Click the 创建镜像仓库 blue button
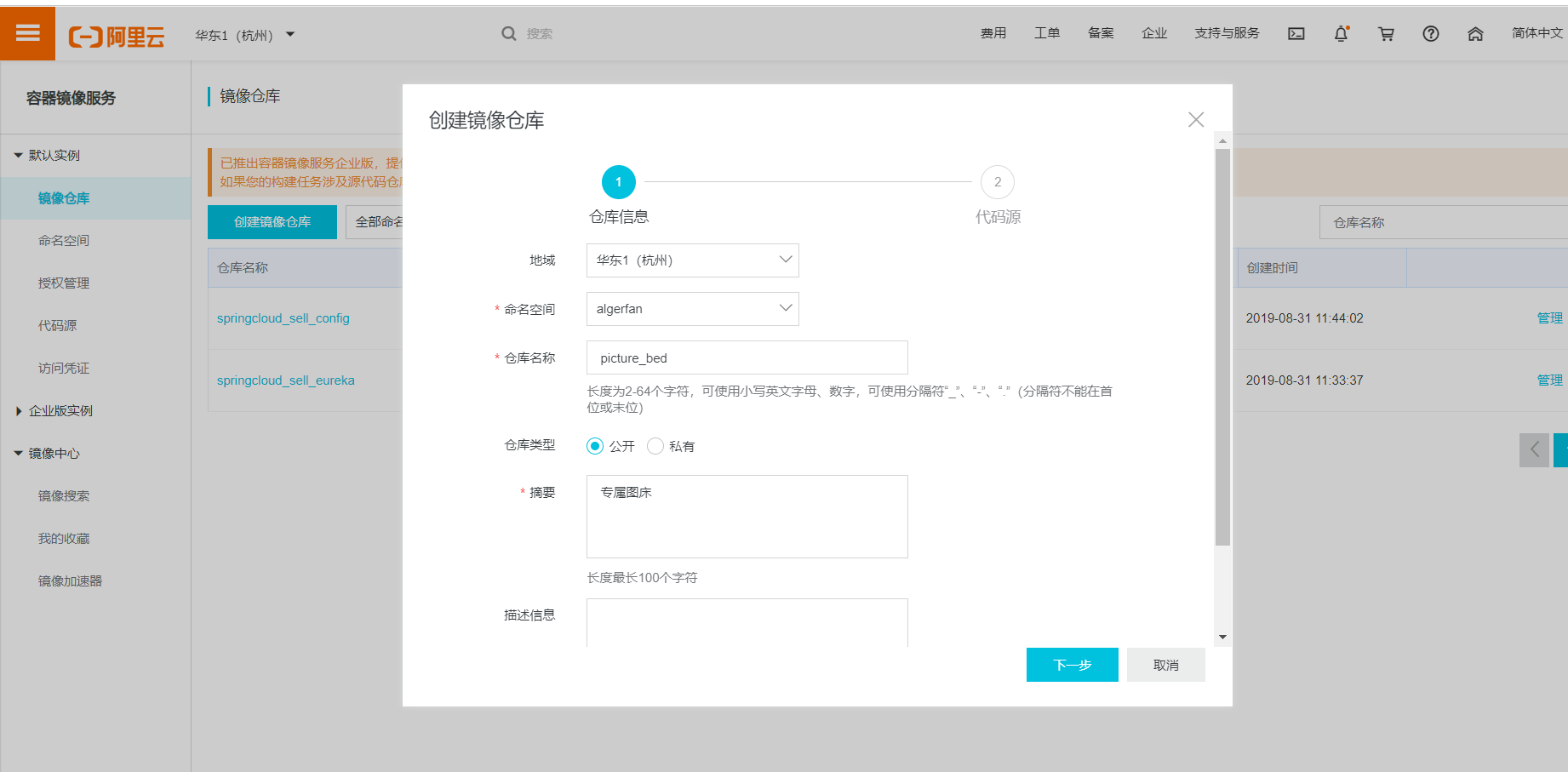The width and height of the screenshot is (1568, 772). point(272,222)
